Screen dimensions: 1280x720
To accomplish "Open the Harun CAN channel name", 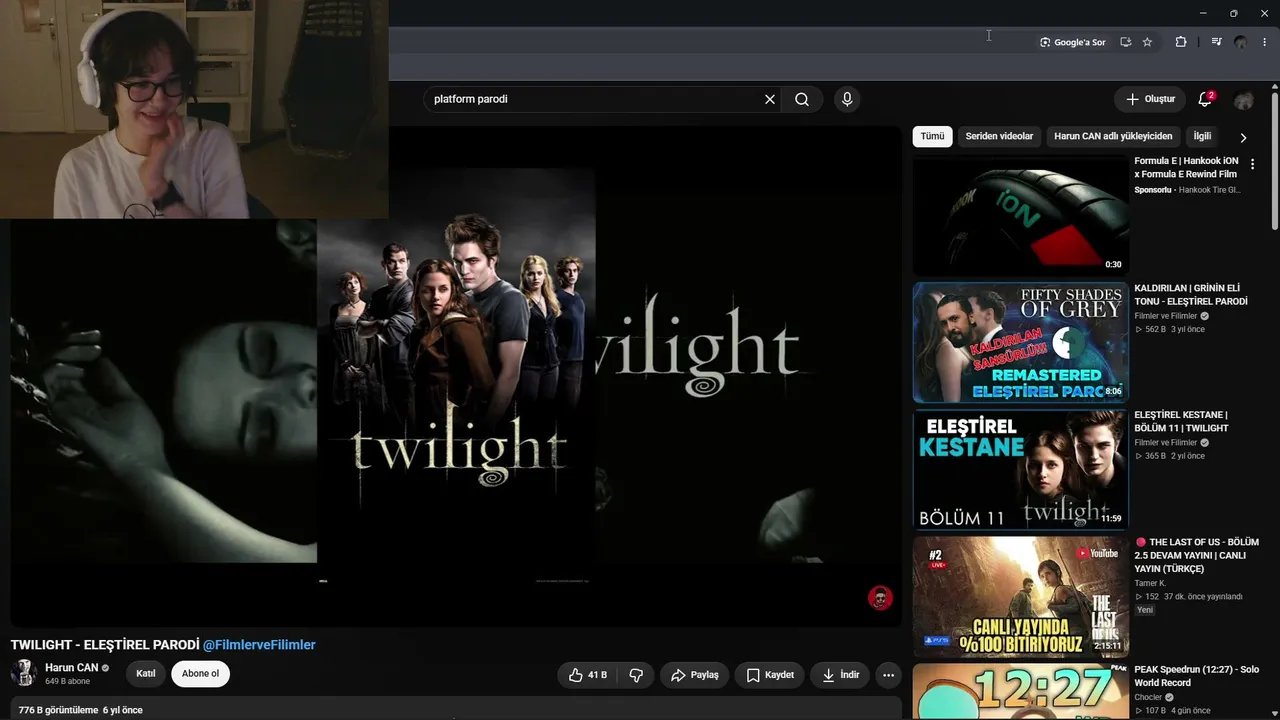I will click(x=71, y=668).
